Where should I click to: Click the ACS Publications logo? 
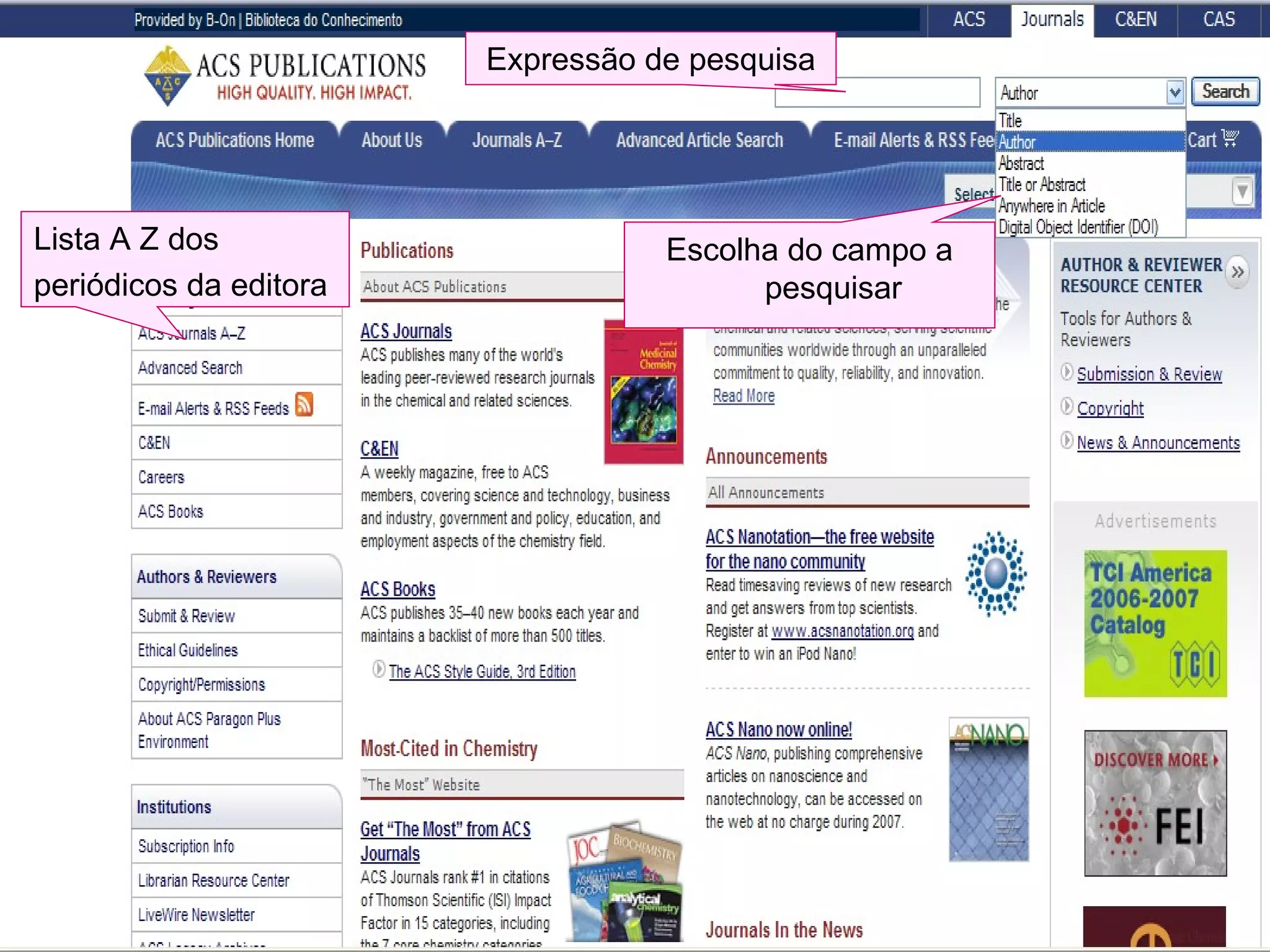coord(285,76)
